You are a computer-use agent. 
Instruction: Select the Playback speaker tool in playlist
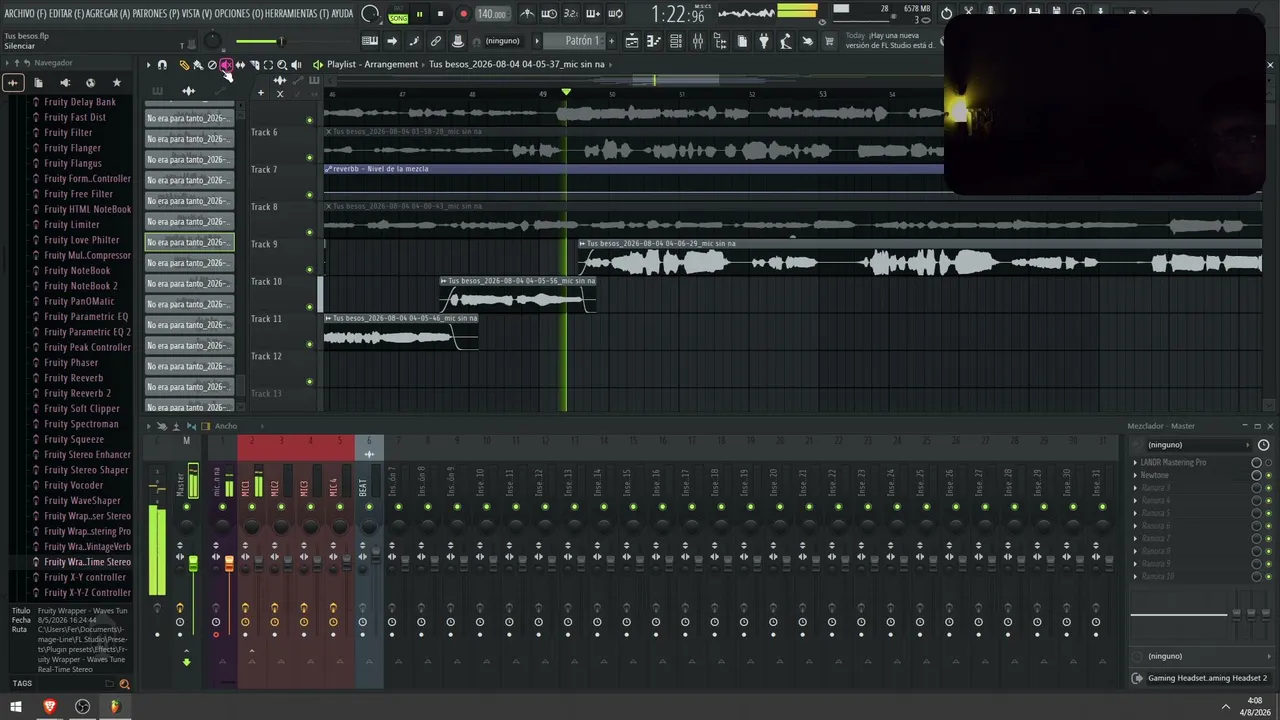coord(296,65)
